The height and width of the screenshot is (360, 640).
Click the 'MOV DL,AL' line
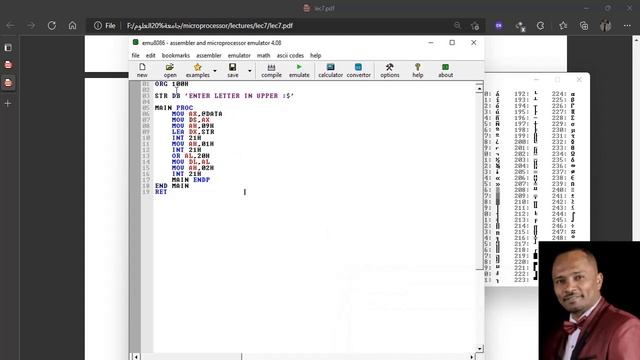191,162
